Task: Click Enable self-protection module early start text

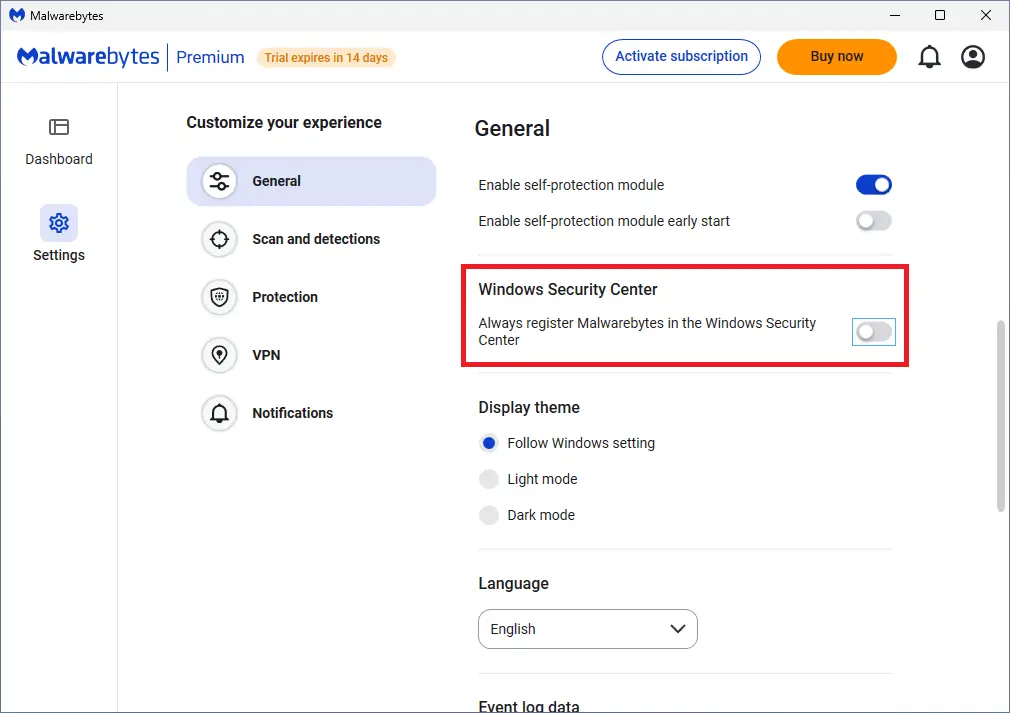Action: point(604,221)
